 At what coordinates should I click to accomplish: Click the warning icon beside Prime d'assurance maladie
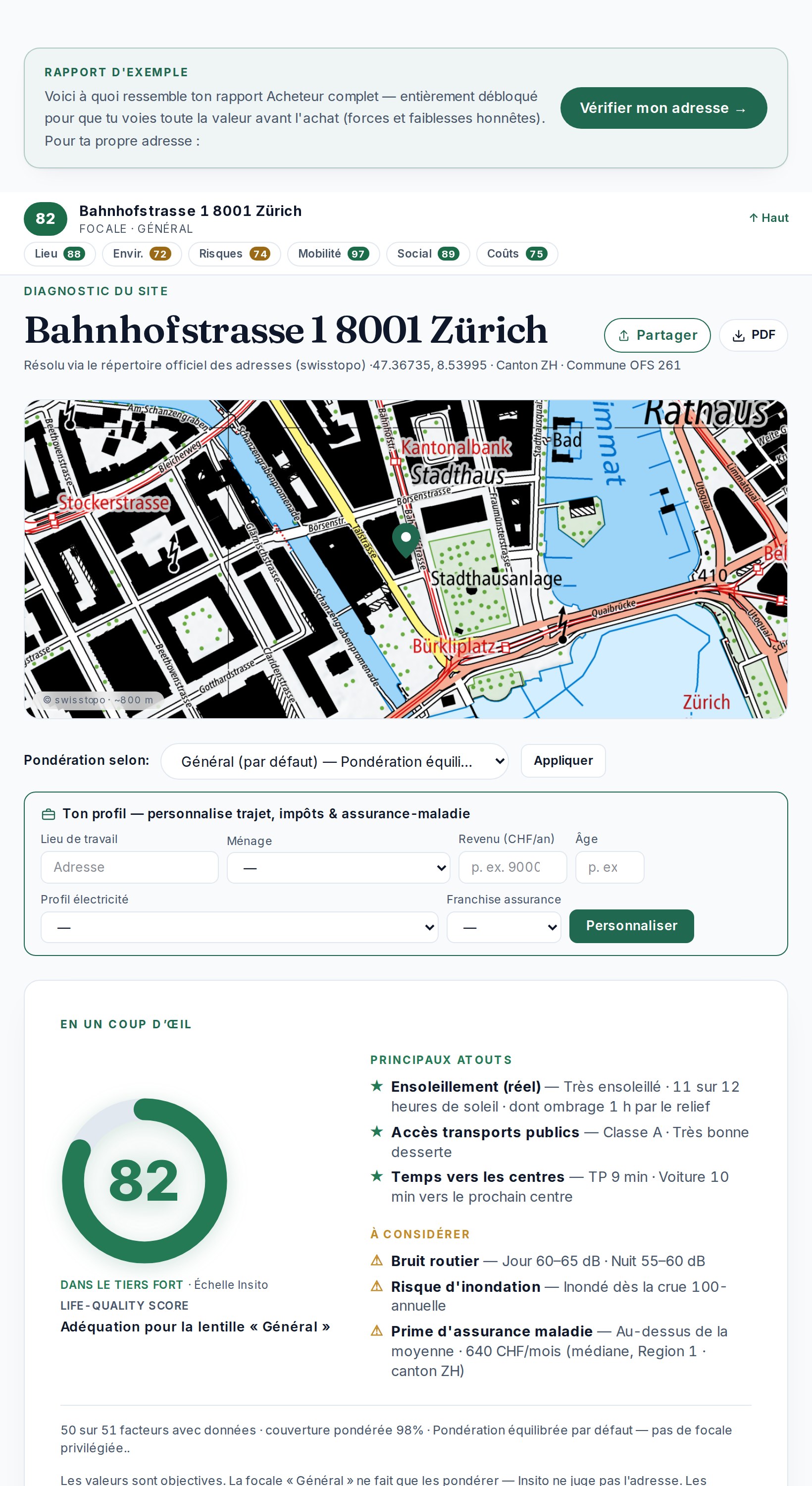coord(377,1330)
